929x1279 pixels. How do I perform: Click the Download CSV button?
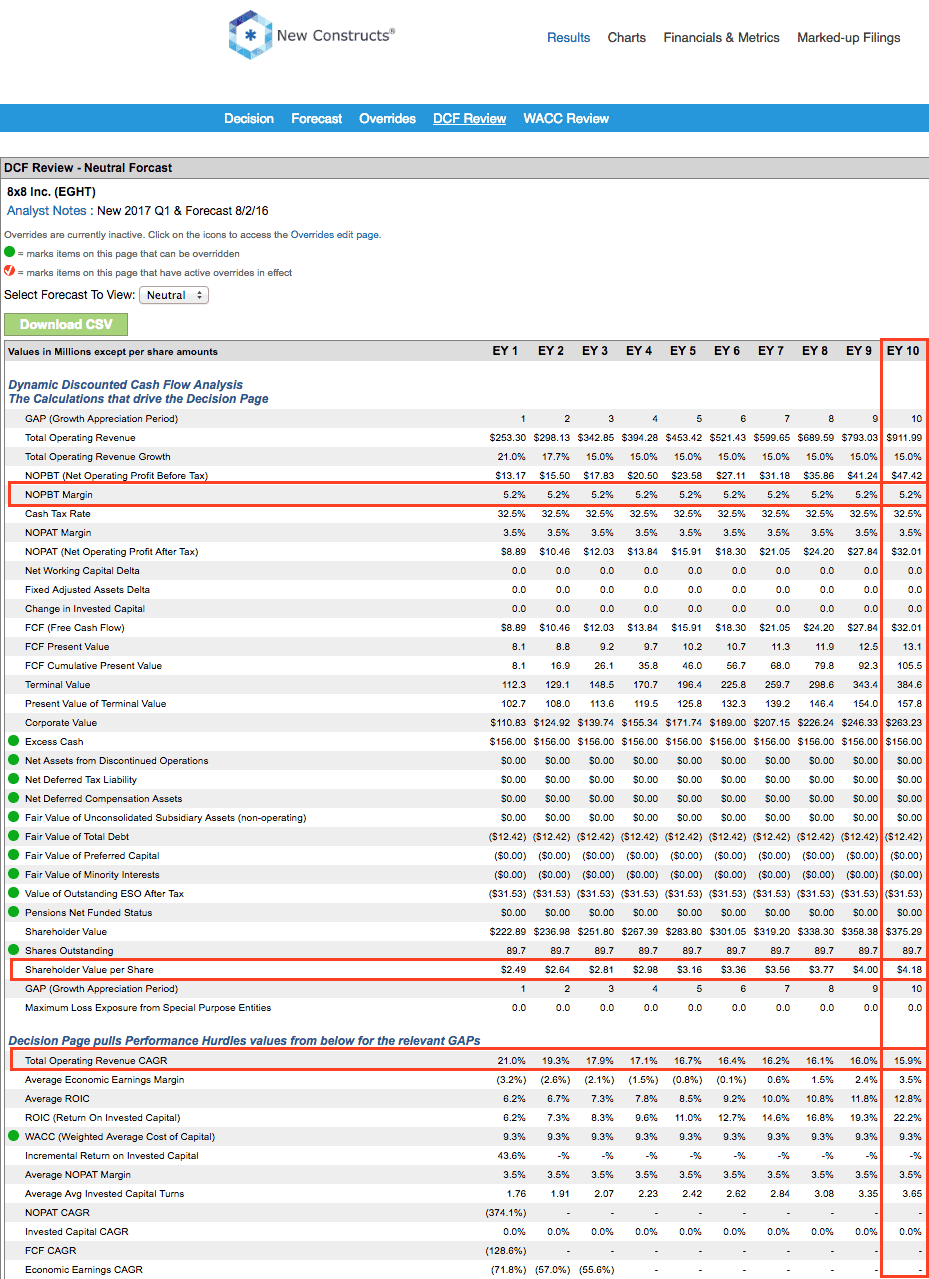tap(66, 324)
